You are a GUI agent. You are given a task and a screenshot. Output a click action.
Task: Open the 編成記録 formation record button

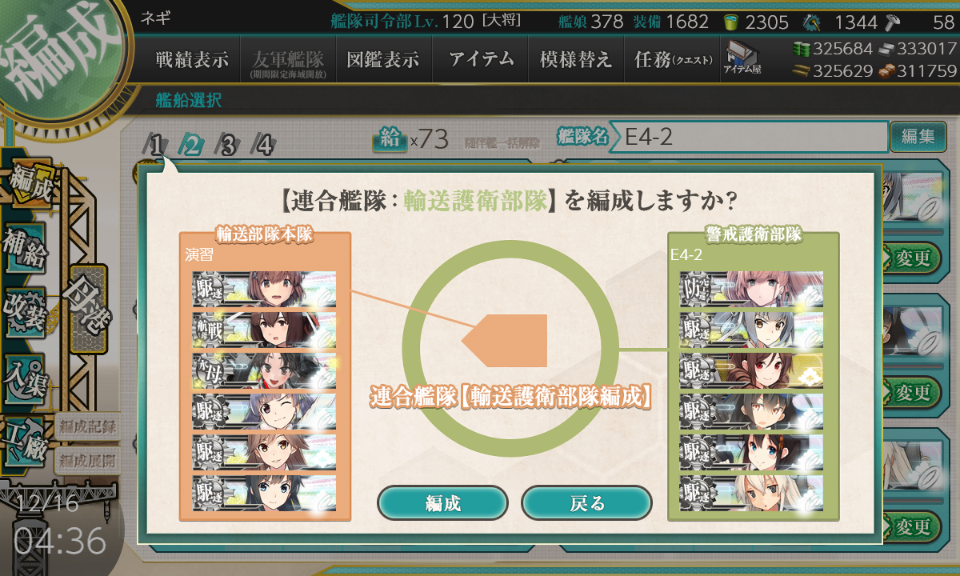pyautogui.click(x=87, y=427)
